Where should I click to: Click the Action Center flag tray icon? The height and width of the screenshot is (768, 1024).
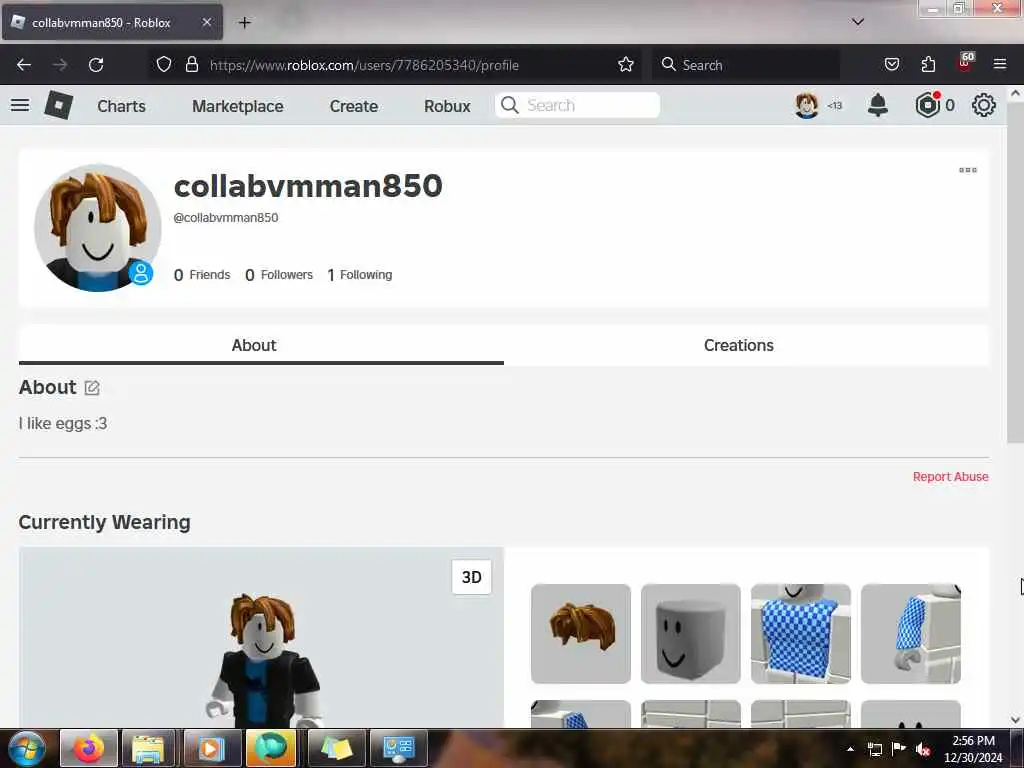click(x=899, y=749)
